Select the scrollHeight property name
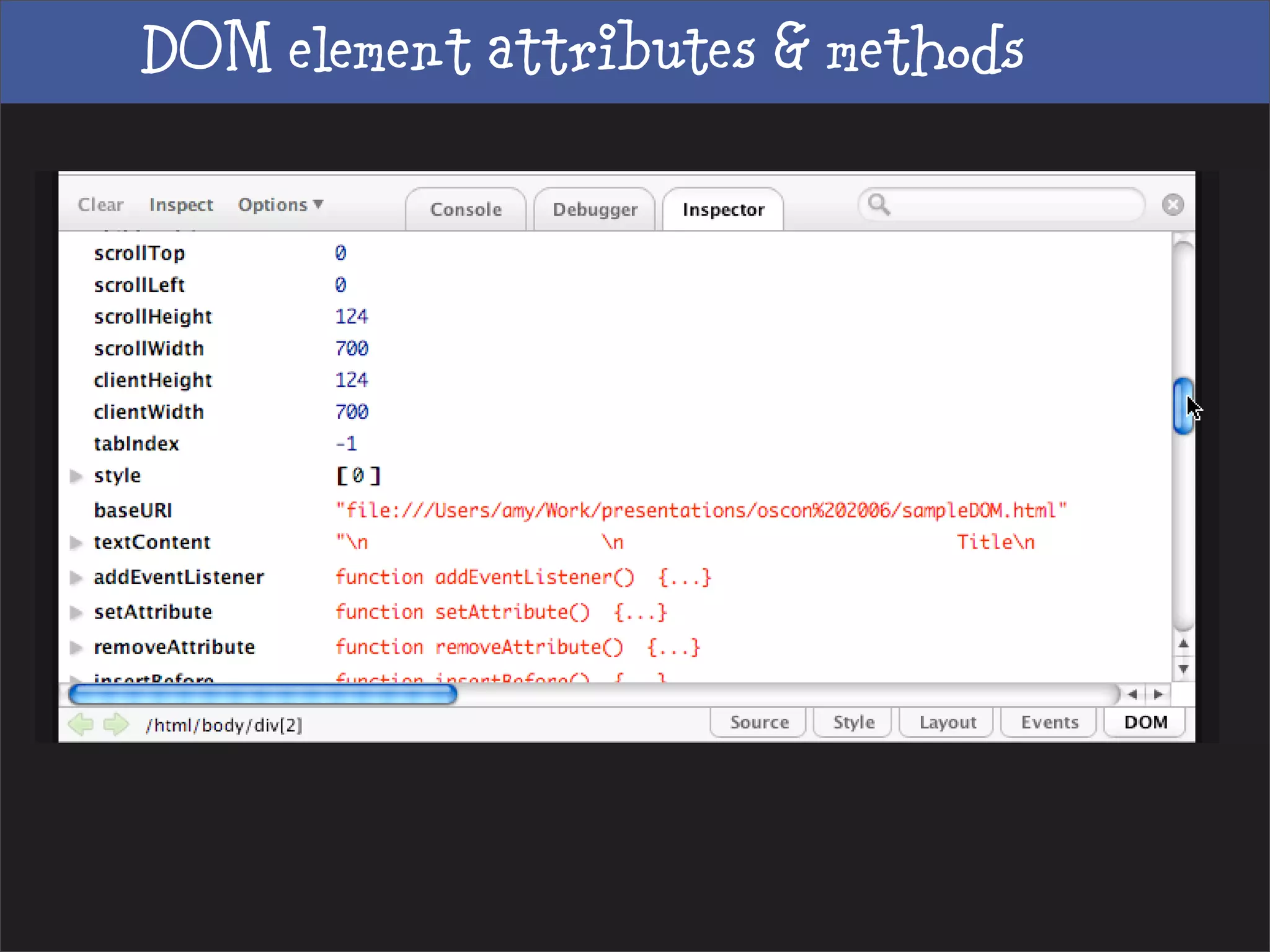The image size is (1270, 952). click(x=153, y=317)
